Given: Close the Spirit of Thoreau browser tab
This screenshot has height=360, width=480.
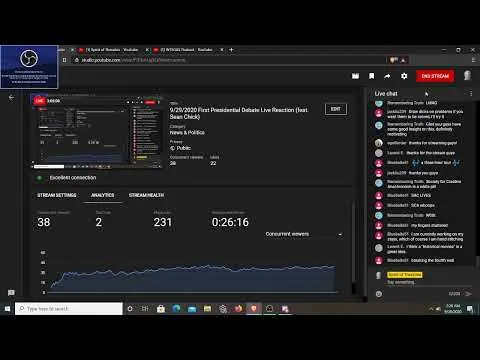Looking at the screenshot, I should tap(147, 50).
